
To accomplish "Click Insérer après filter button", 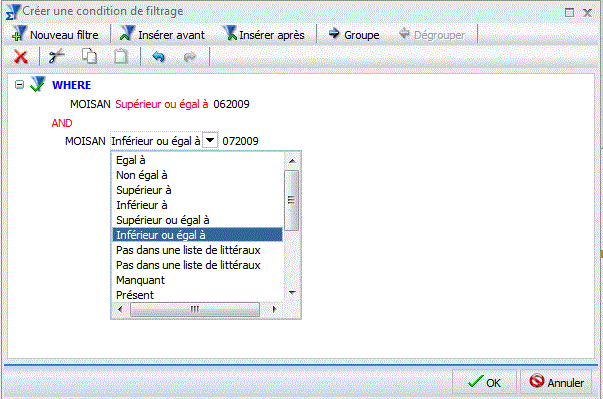I will [x=263, y=35].
